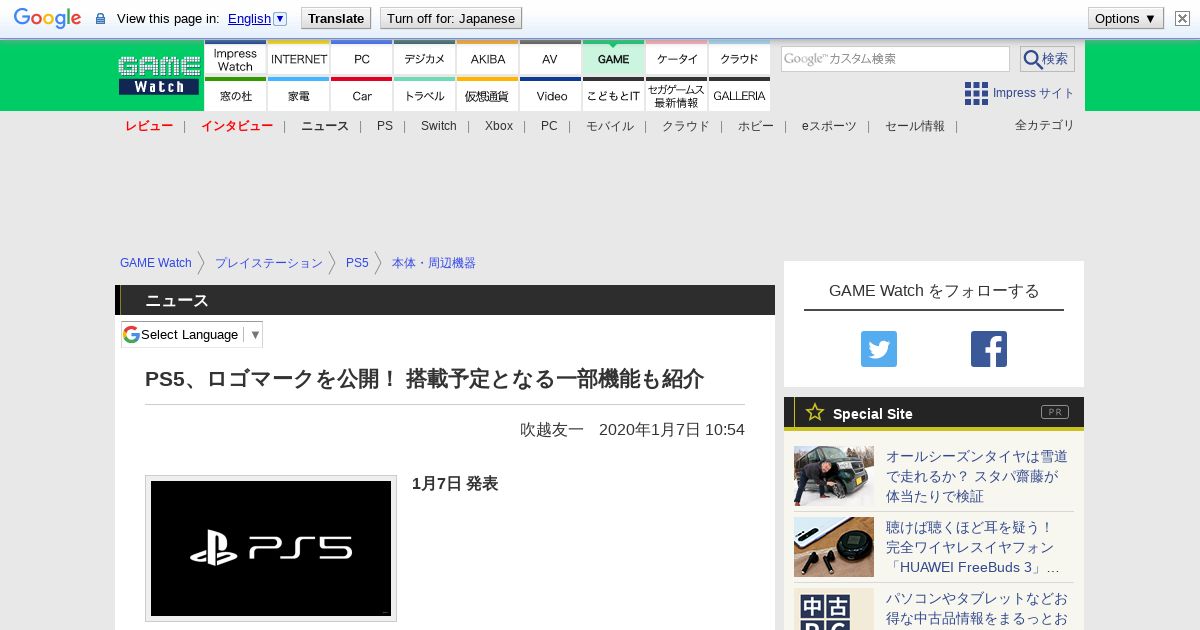The image size is (1200, 630).
Task: Open the 中古PC article link
Action: click(x=977, y=609)
